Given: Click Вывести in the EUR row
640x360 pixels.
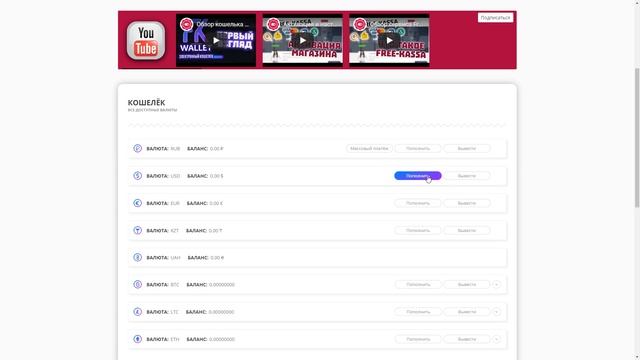Looking at the screenshot, I should (x=467, y=203).
